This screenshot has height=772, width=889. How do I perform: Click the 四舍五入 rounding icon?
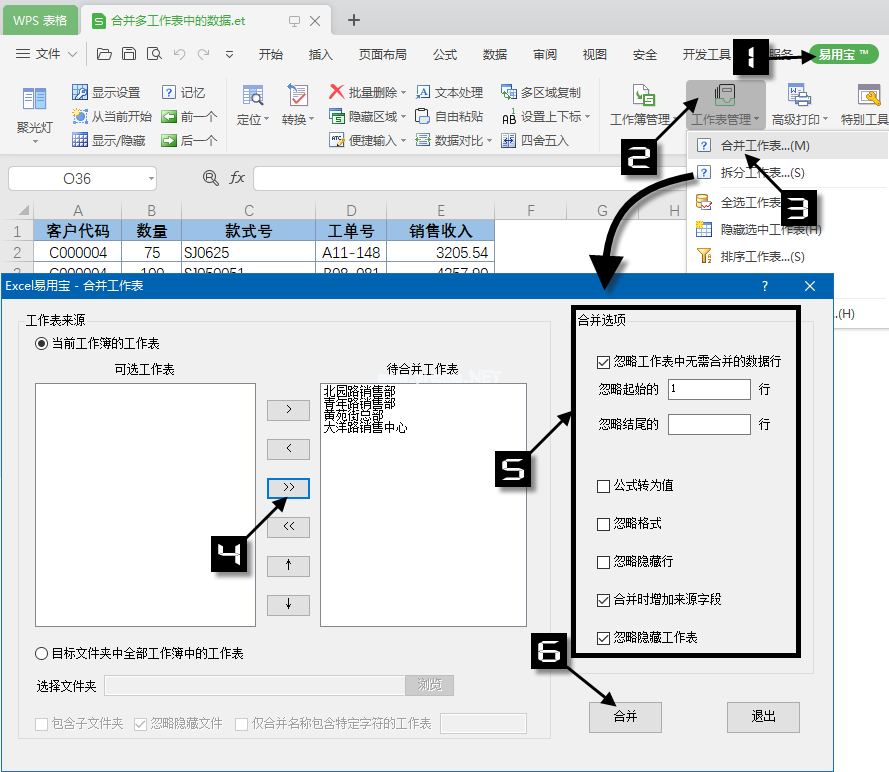coord(509,141)
